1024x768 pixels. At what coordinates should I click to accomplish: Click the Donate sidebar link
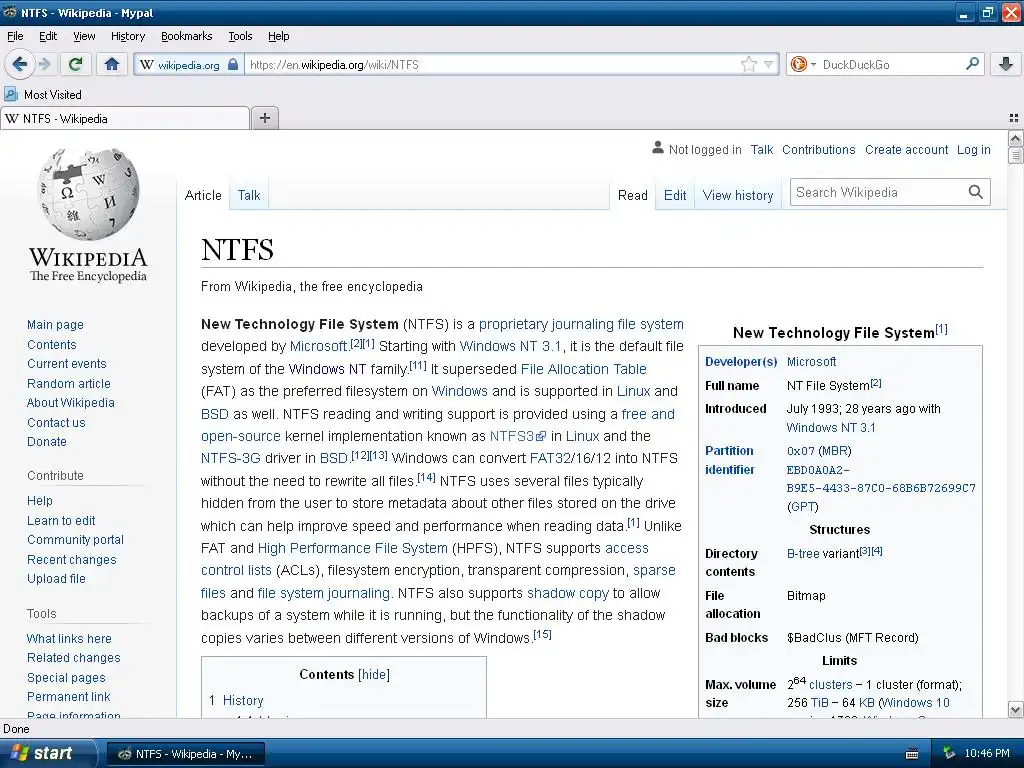(x=47, y=441)
